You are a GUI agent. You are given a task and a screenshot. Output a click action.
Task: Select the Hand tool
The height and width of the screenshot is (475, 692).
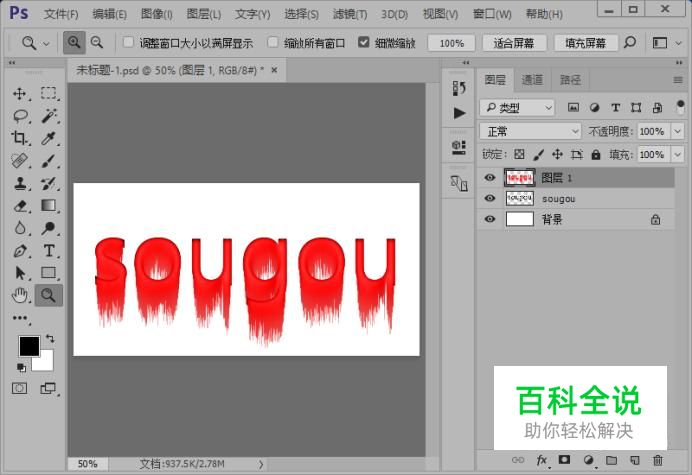pos(20,295)
